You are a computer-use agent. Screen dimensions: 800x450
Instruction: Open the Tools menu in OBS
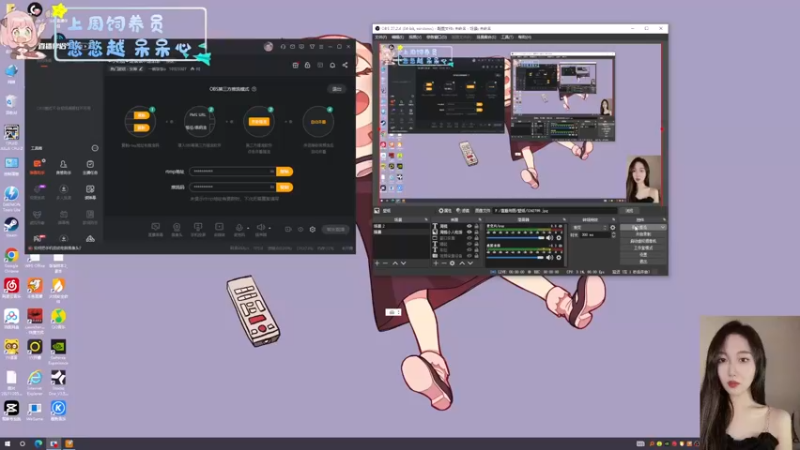(x=507, y=37)
